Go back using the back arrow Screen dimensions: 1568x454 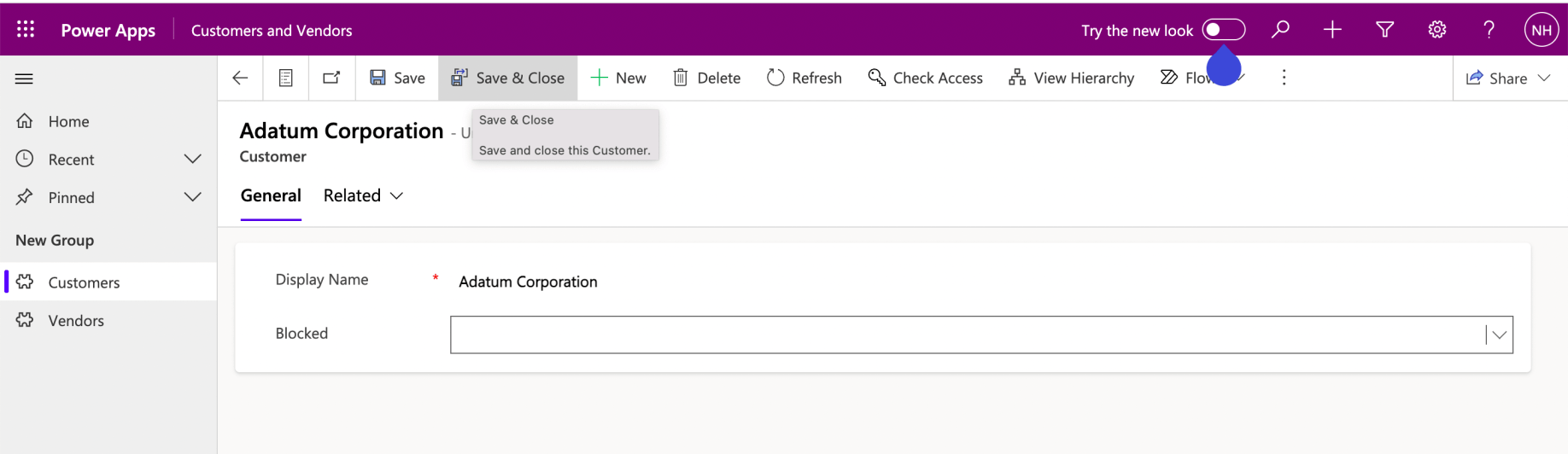(x=240, y=78)
